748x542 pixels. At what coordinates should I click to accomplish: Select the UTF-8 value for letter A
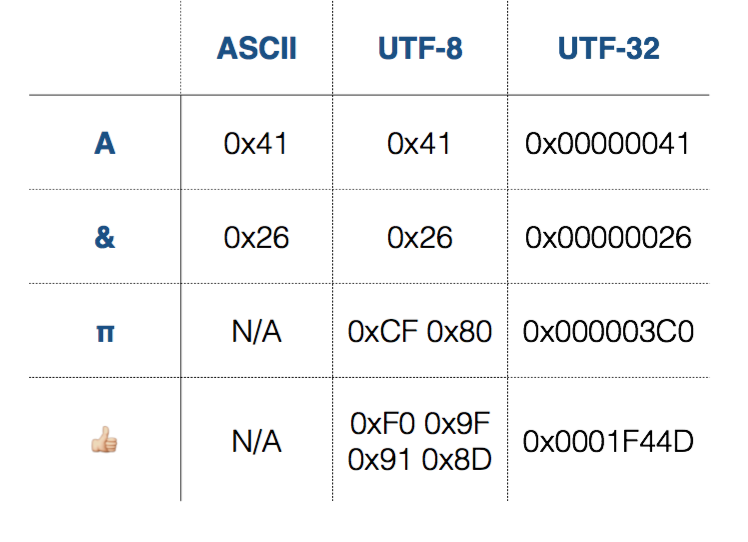[x=420, y=144]
